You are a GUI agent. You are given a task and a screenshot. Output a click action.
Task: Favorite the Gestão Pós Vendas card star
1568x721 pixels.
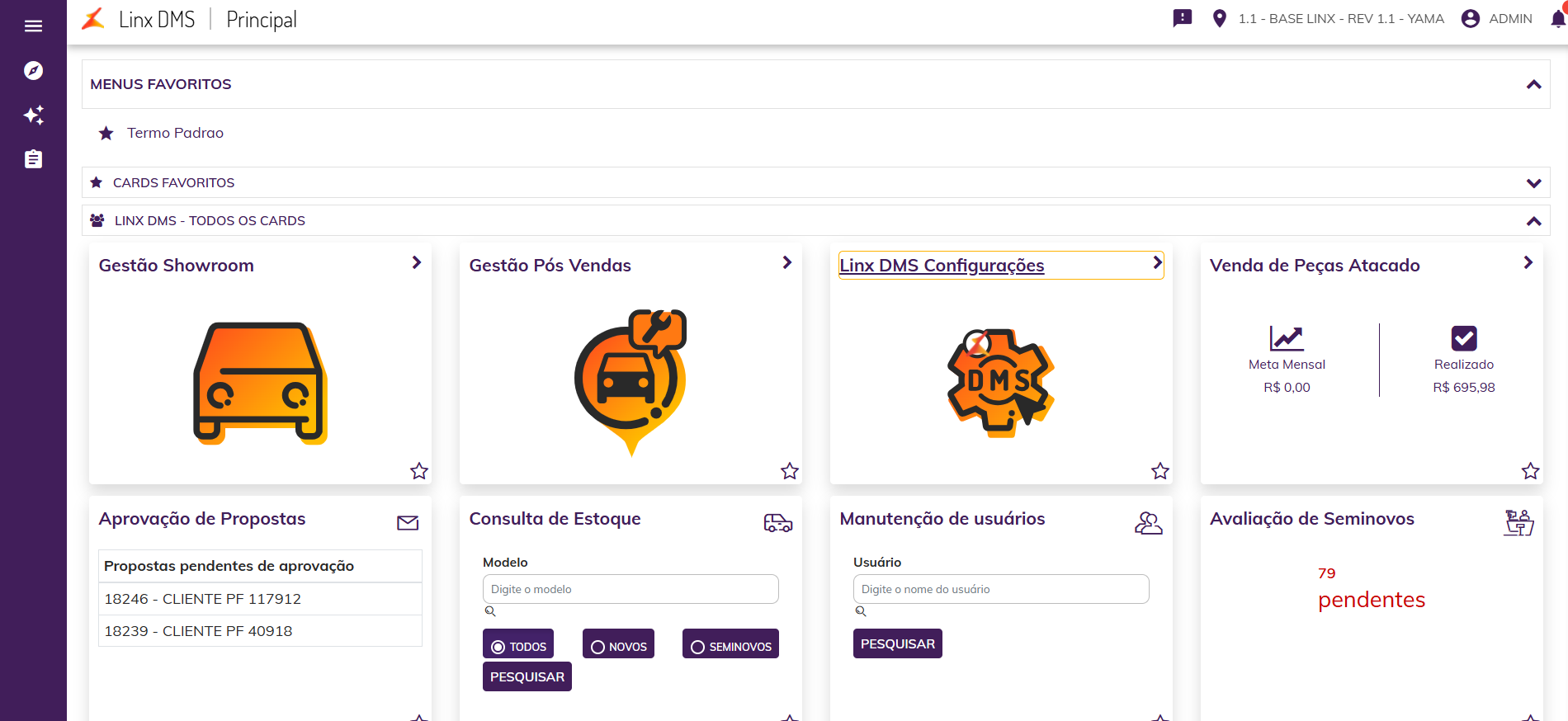click(x=790, y=471)
